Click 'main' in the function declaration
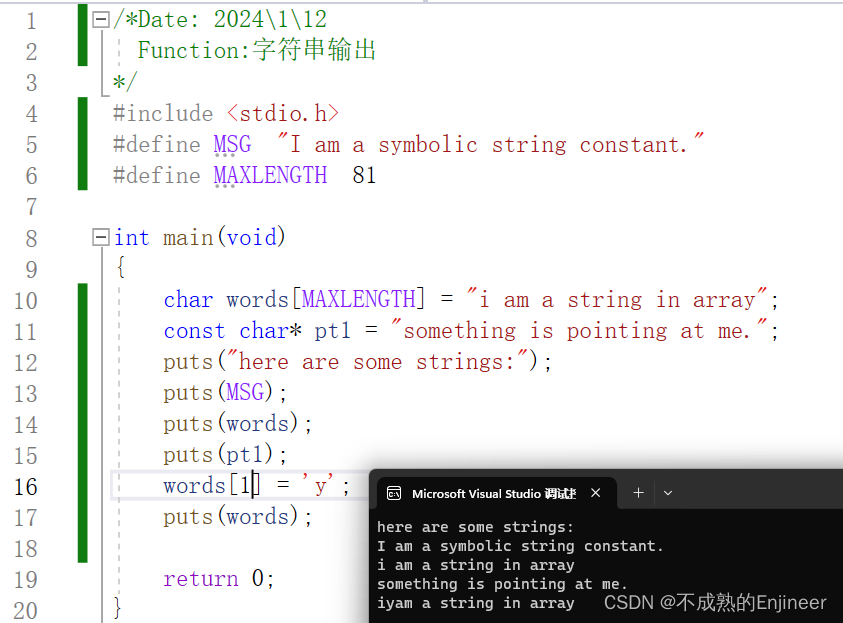Image resolution: width=843 pixels, height=623 pixels. click(188, 238)
